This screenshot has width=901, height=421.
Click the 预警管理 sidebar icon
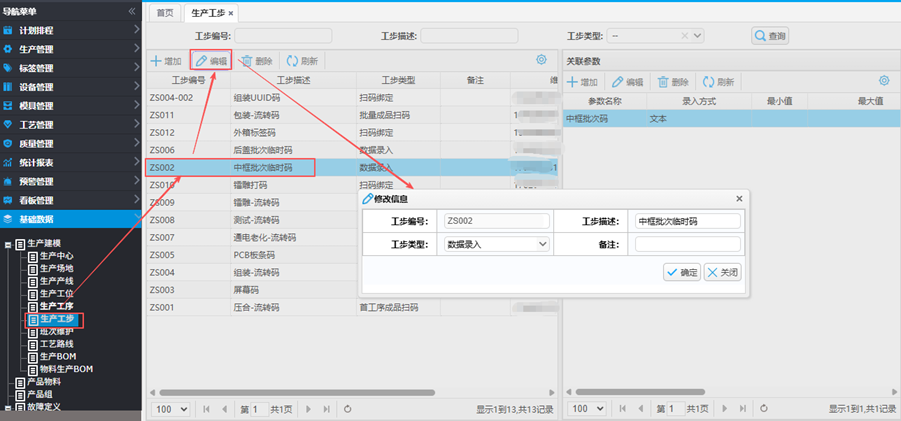coord(8,181)
